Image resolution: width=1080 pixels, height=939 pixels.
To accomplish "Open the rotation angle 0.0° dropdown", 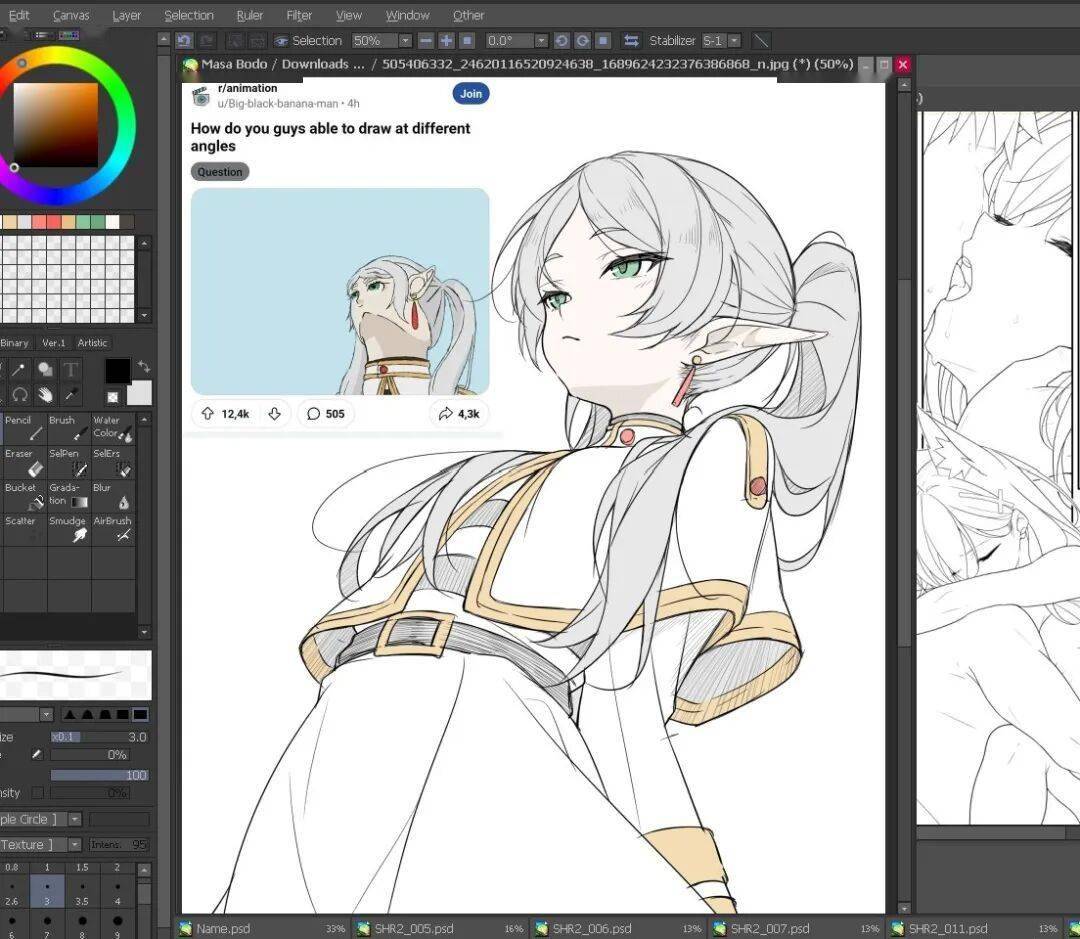I will (x=541, y=41).
